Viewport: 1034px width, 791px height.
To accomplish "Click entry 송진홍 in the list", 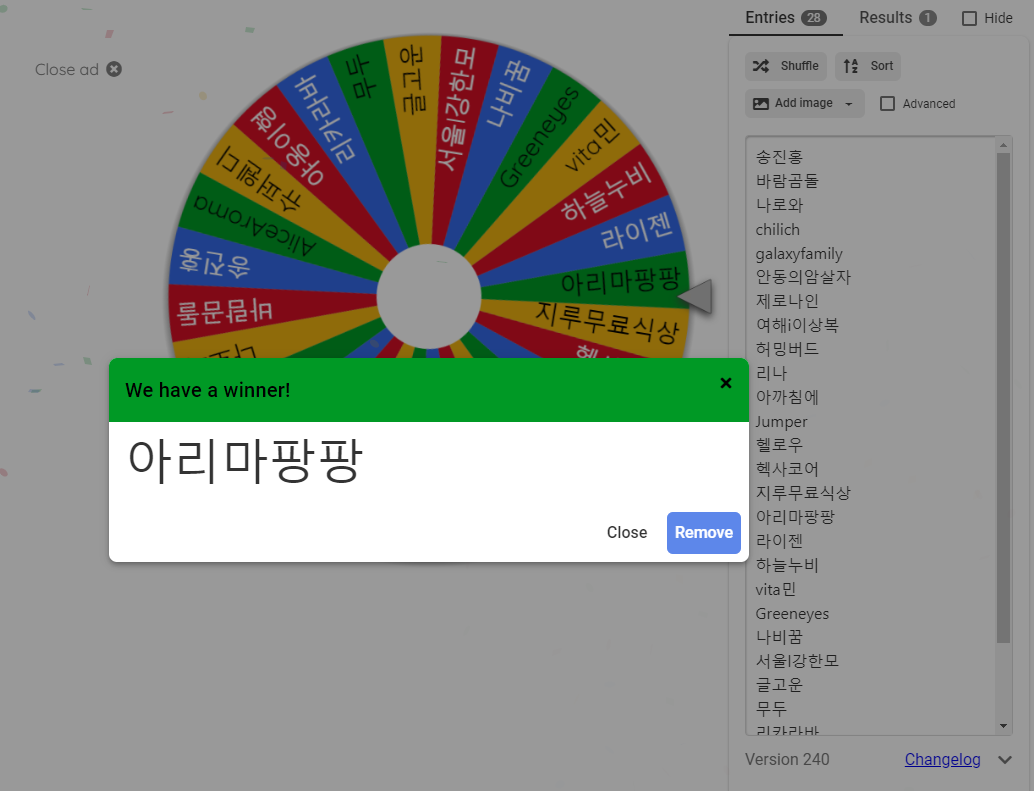I will tap(779, 157).
